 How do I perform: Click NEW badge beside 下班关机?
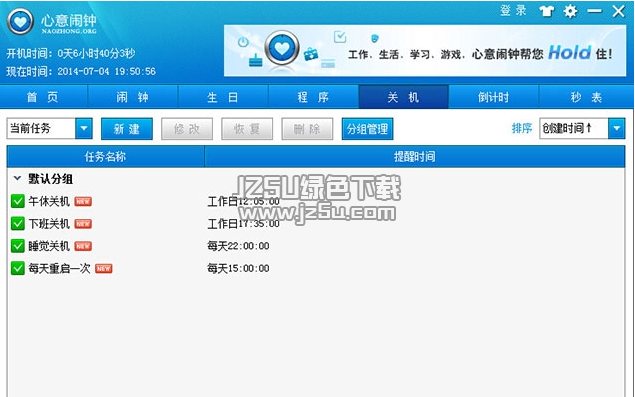tap(83, 224)
